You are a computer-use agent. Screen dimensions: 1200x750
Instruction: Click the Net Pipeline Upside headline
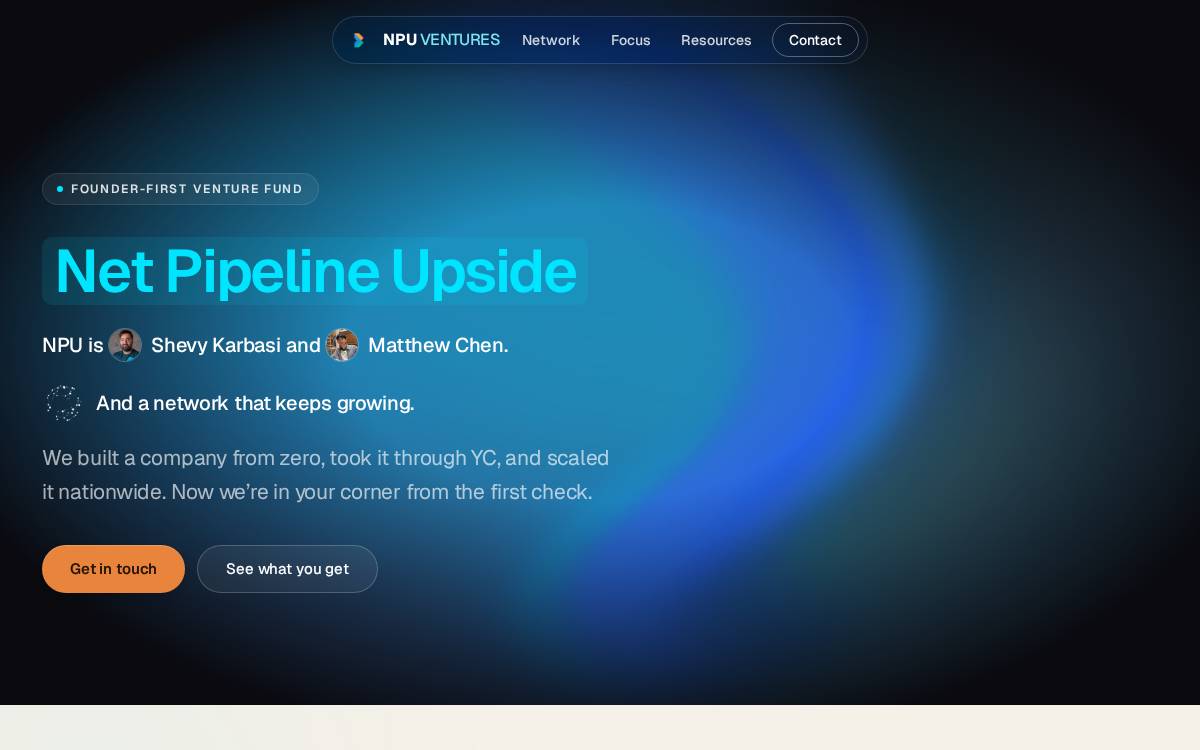click(315, 271)
